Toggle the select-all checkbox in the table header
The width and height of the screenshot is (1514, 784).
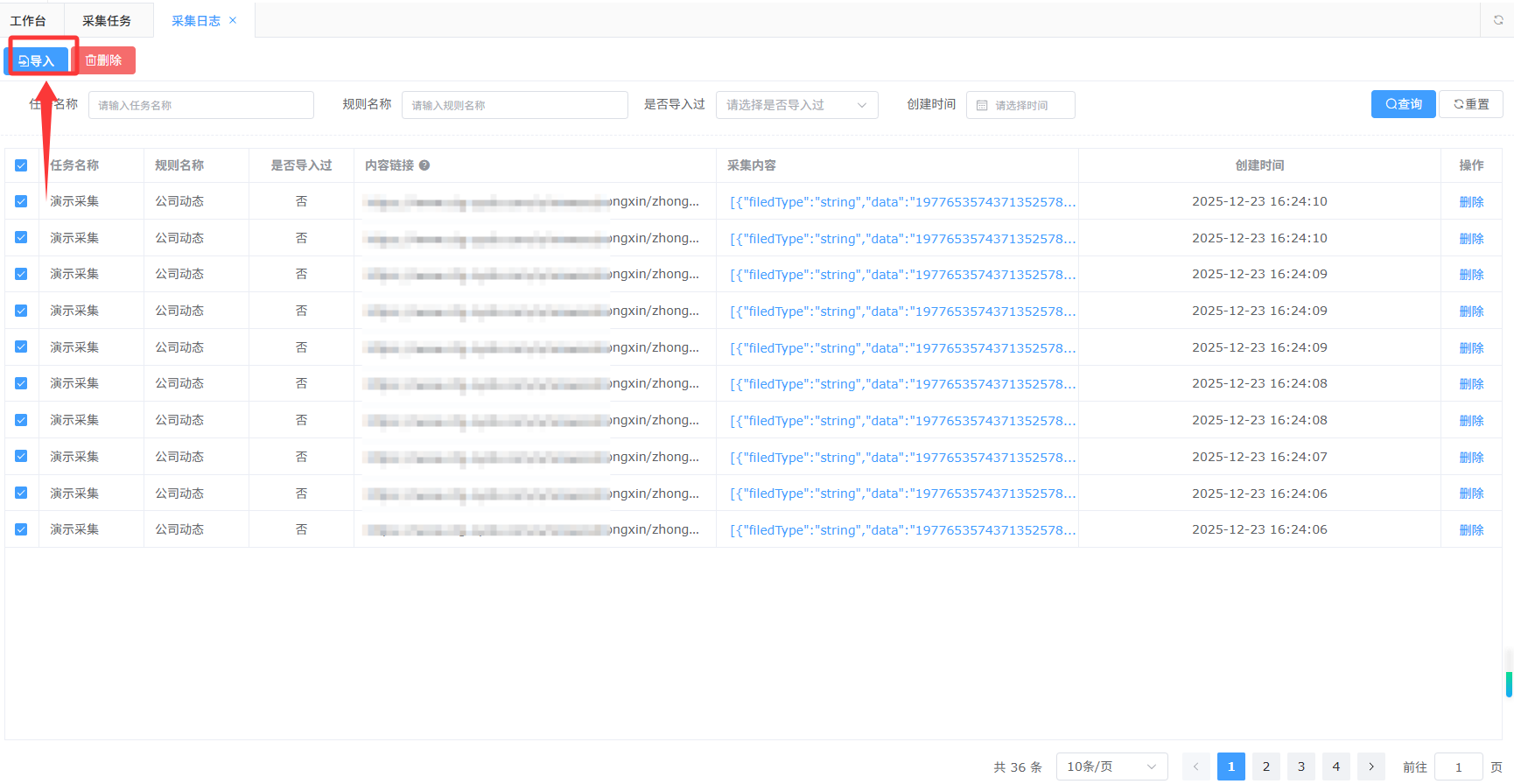click(21, 165)
